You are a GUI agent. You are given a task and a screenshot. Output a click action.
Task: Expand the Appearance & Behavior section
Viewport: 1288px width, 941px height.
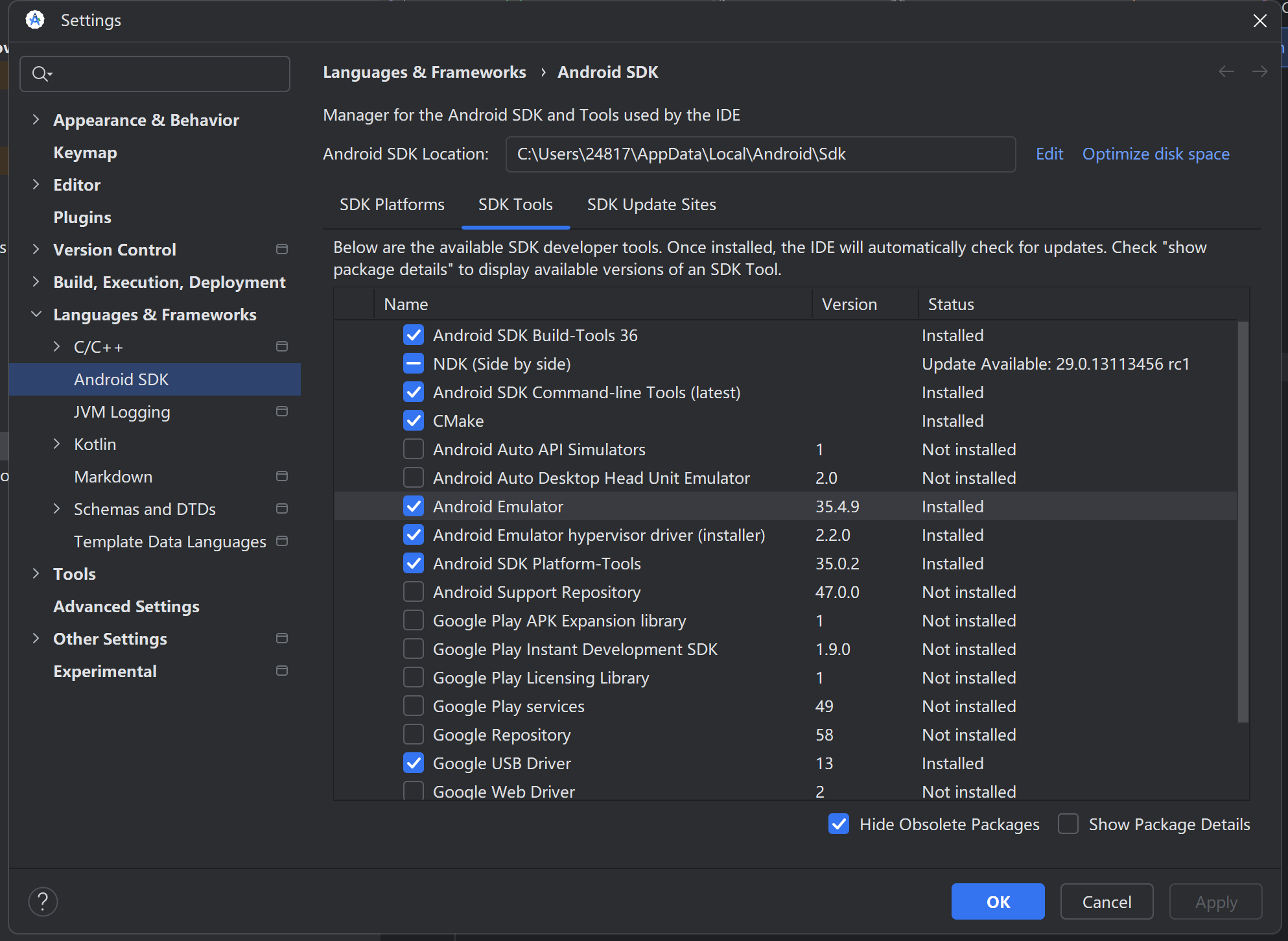pyautogui.click(x=36, y=119)
